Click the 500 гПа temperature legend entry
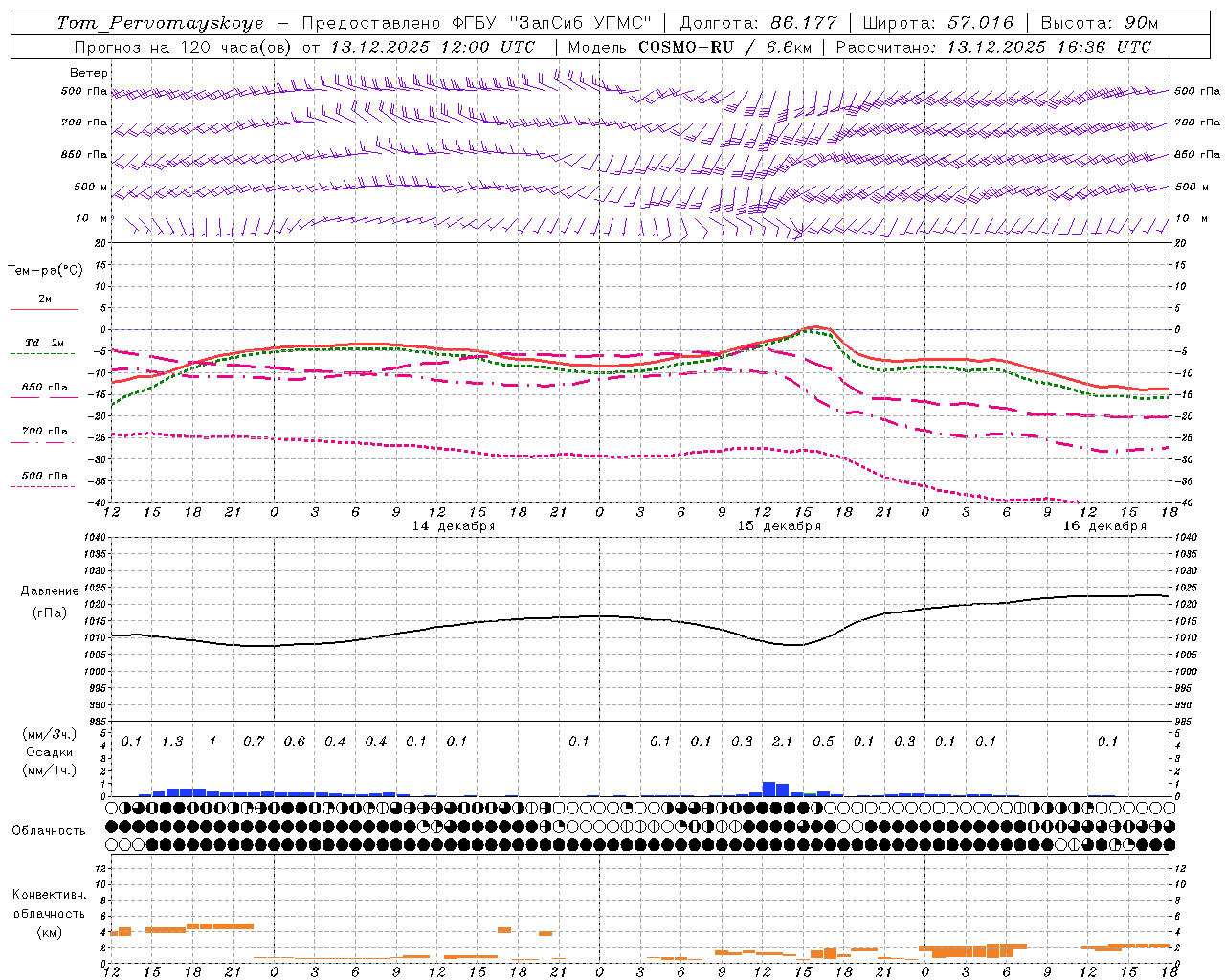 45,476
